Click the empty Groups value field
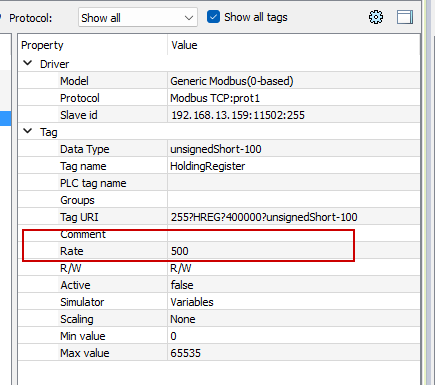This screenshot has width=435, height=385. coord(293,200)
